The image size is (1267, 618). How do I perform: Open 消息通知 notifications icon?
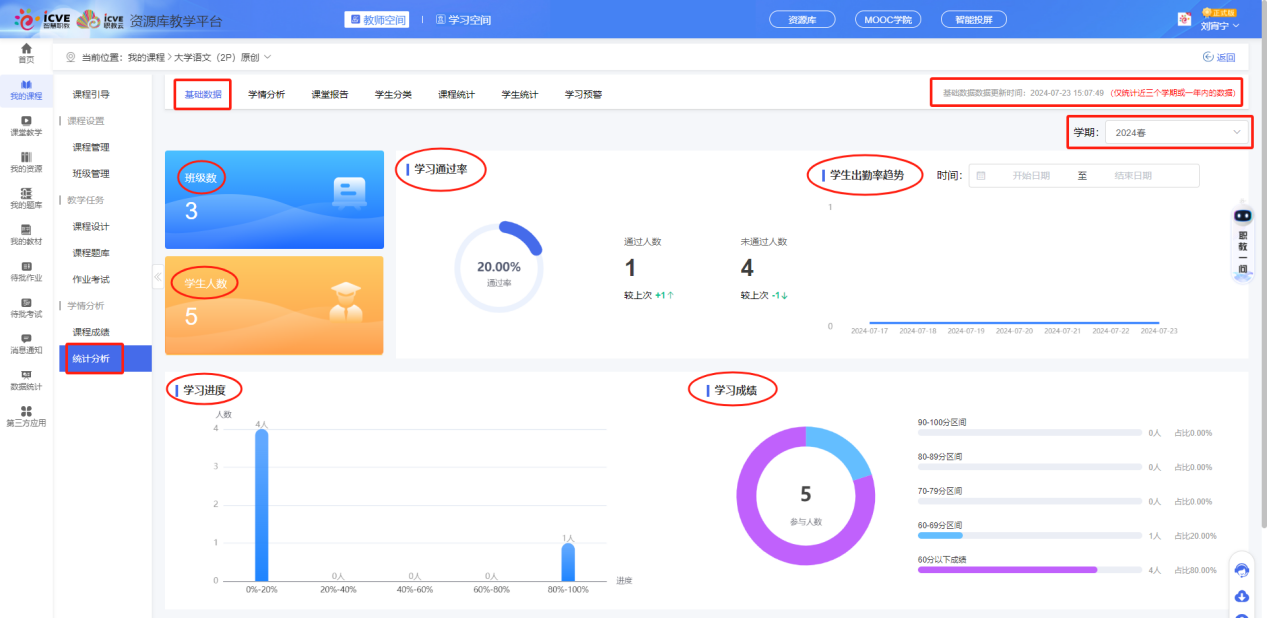(26, 344)
